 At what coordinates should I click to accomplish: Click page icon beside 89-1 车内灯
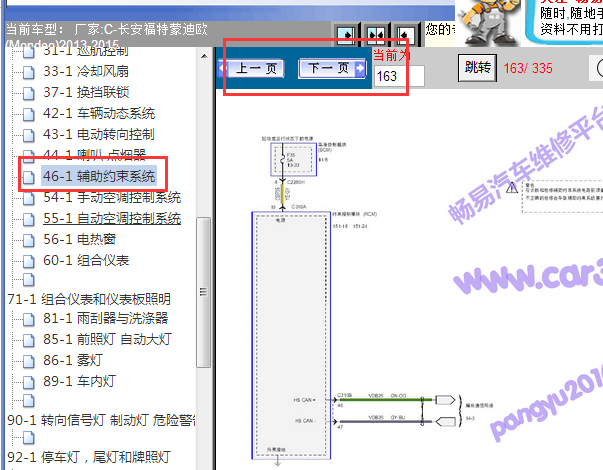tap(28, 382)
